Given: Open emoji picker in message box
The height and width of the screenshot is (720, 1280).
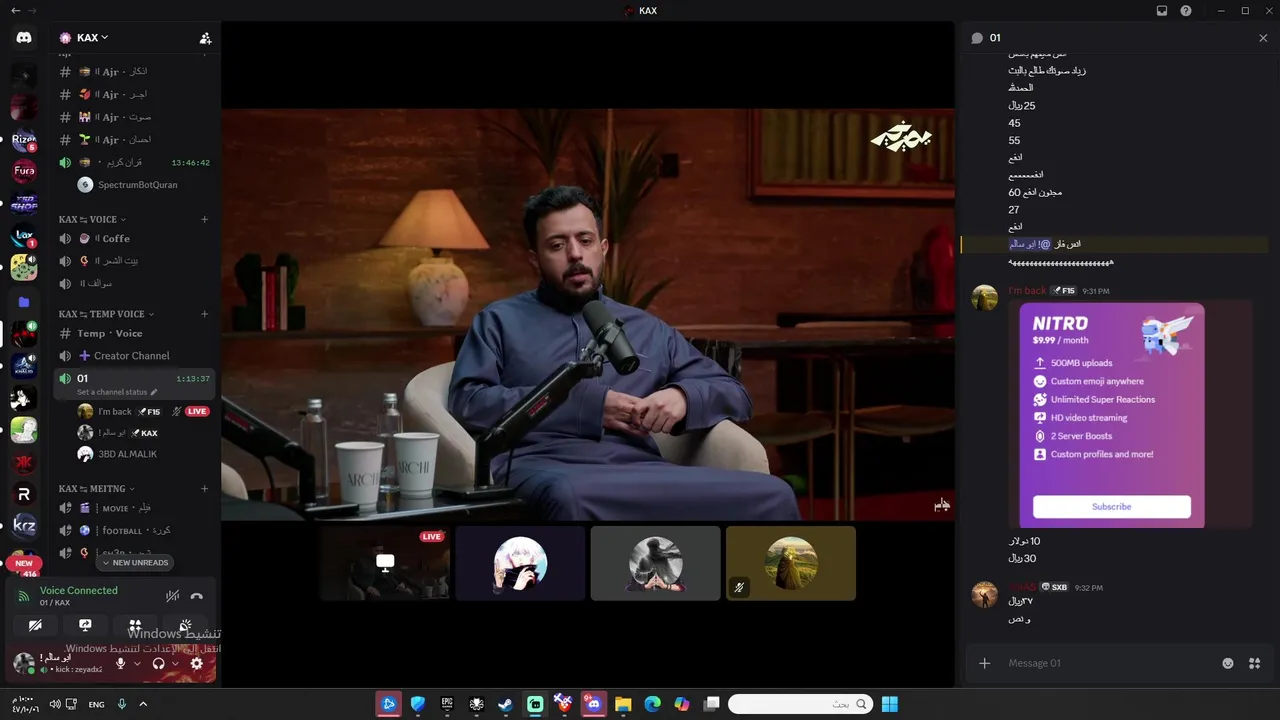Looking at the screenshot, I should 1228,663.
